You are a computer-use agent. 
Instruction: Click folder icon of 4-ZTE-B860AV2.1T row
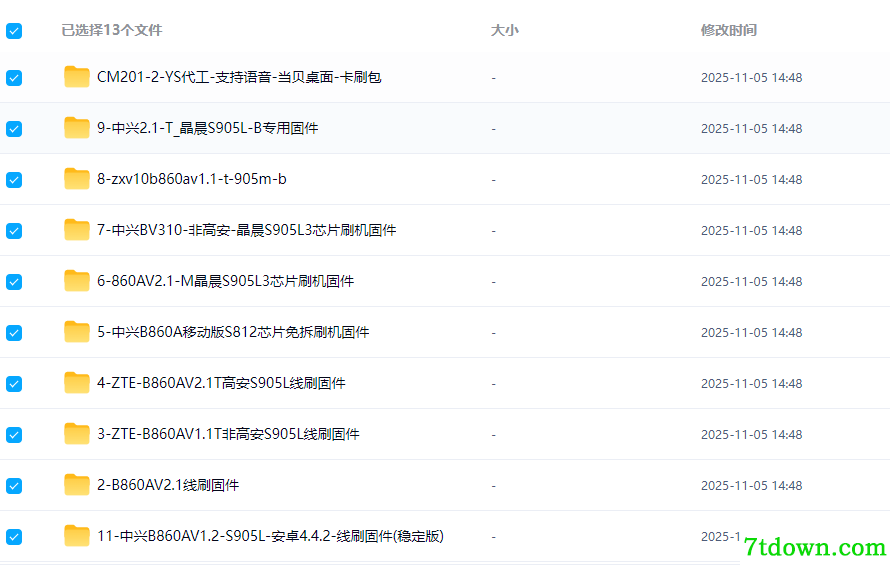coord(77,383)
